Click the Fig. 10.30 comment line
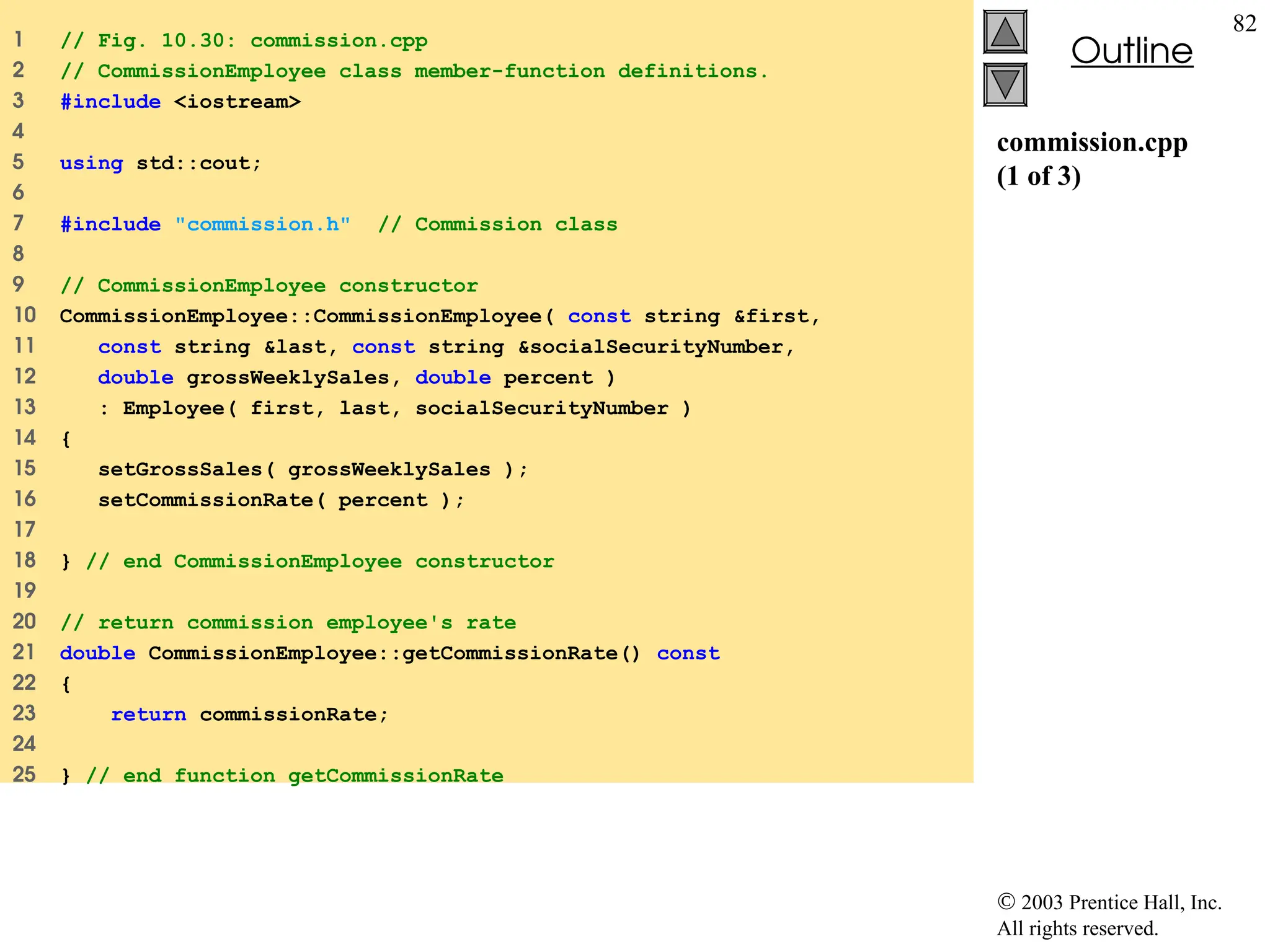Image resolution: width=1270 pixels, height=952 pixels. point(244,41)
